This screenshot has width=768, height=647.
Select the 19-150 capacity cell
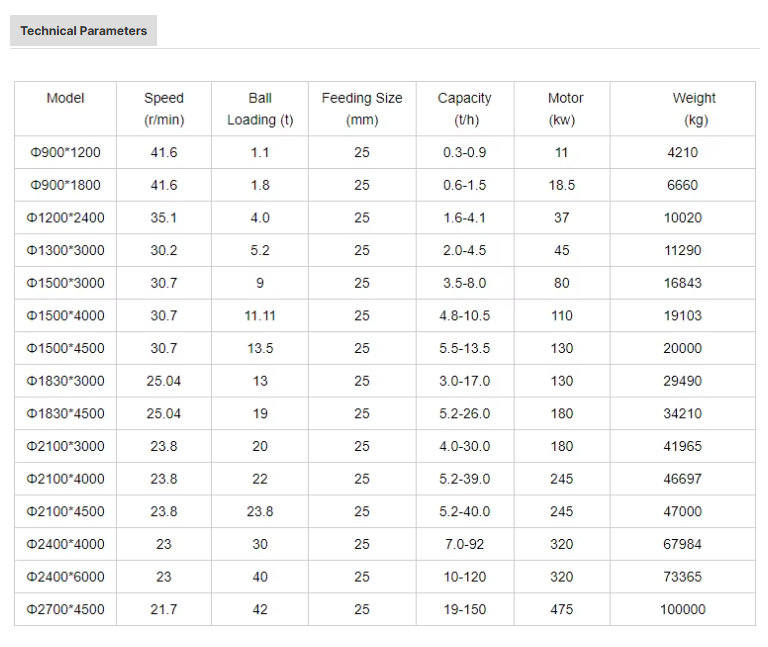tap(465, 610)
